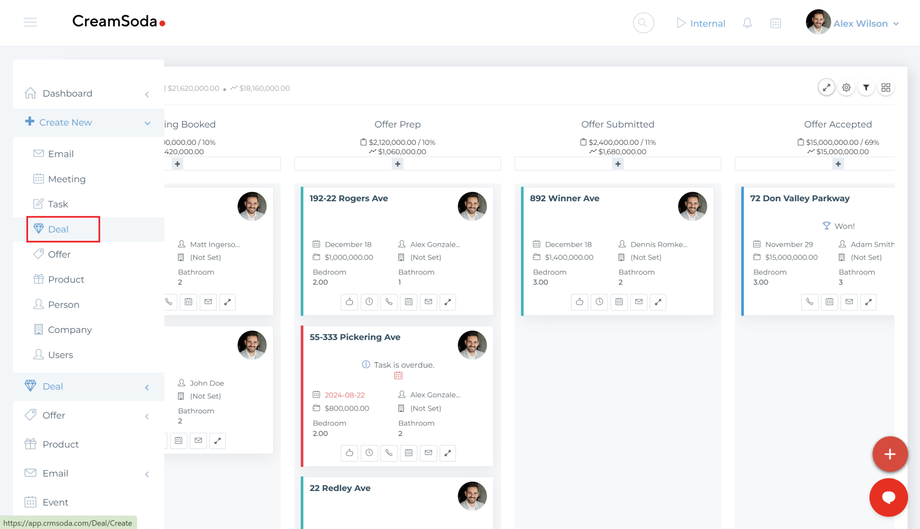This screenshot has height=529, width=920.
Task: Click the board filter funnel icon
Action: (866, 88)
